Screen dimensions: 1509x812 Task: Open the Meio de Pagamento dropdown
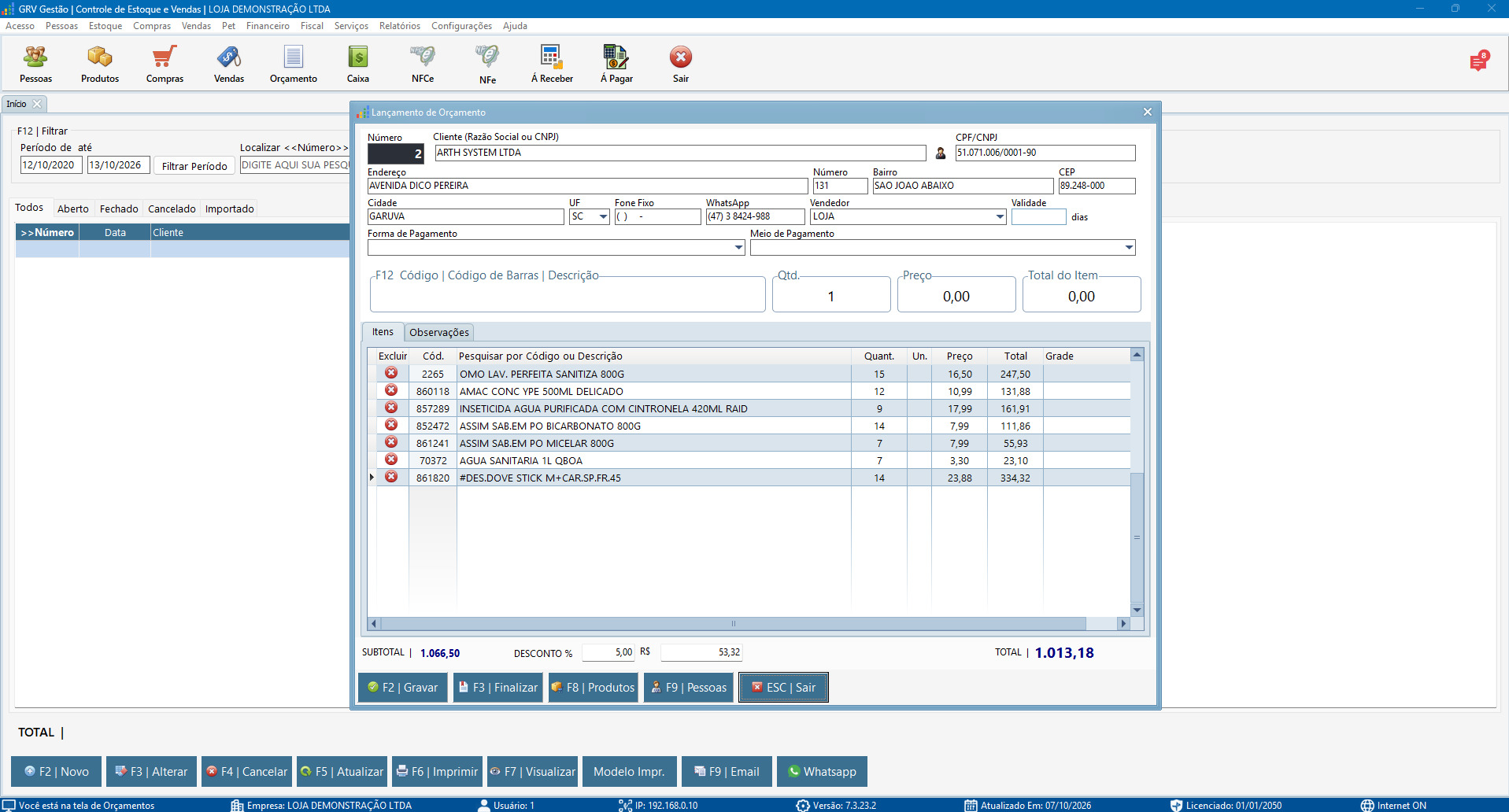1129,247
